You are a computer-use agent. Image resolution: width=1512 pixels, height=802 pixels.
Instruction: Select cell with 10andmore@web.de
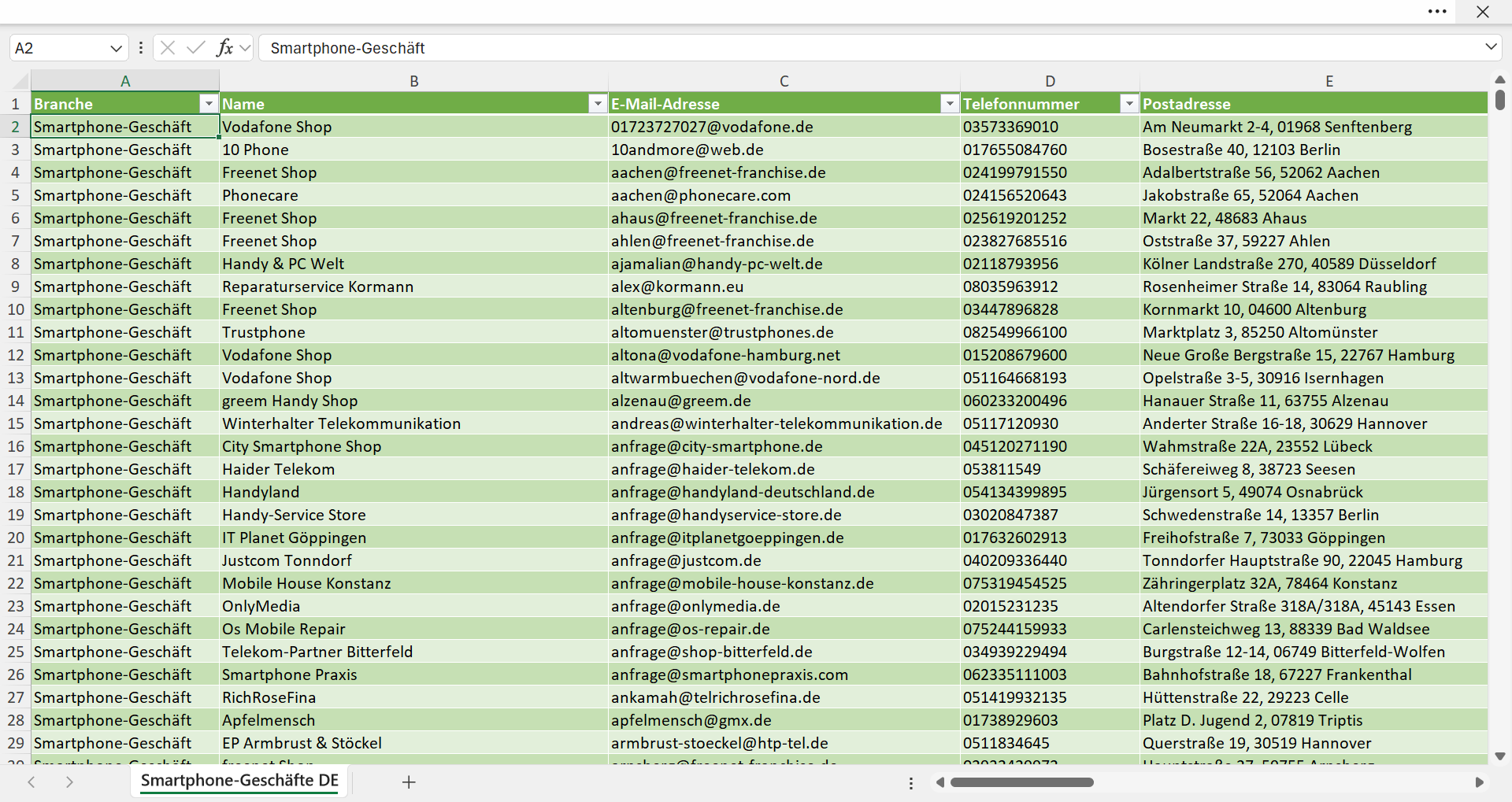coord(784,150)
